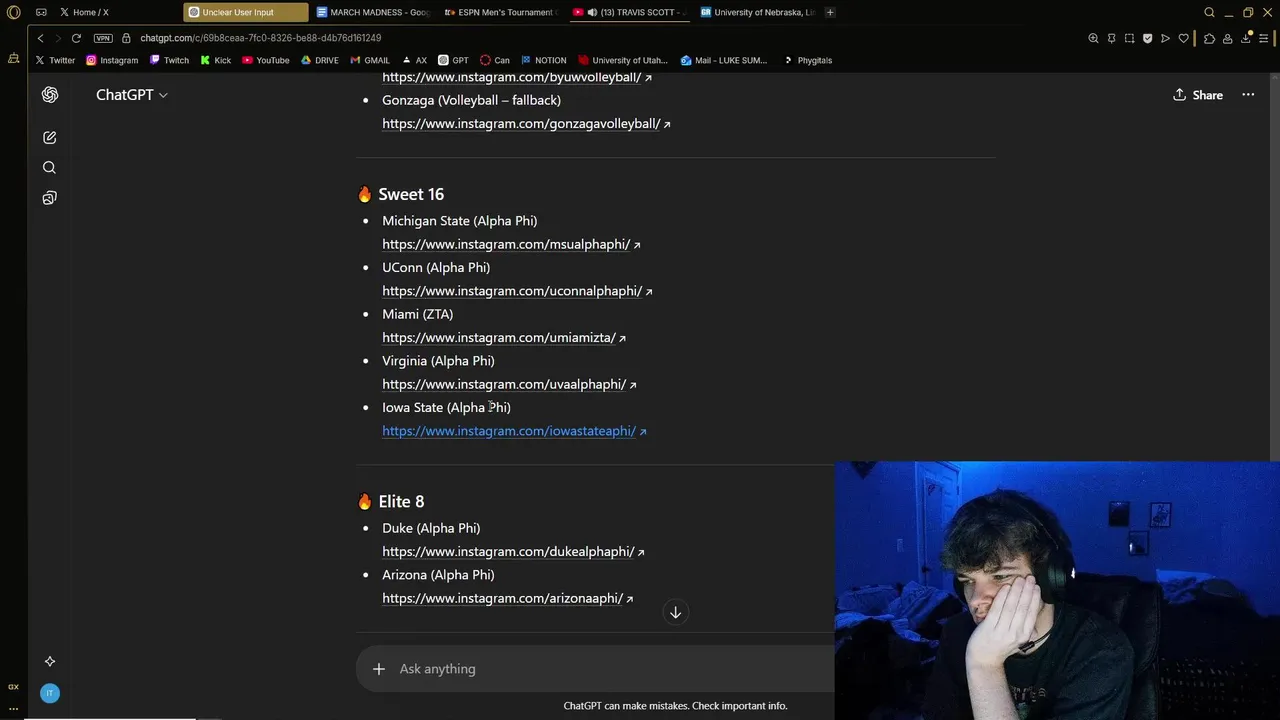The width and height of the screenshot is (1280, 720).
Task: Open the conversation options three-dot menu
Action: pos(1248,95)
